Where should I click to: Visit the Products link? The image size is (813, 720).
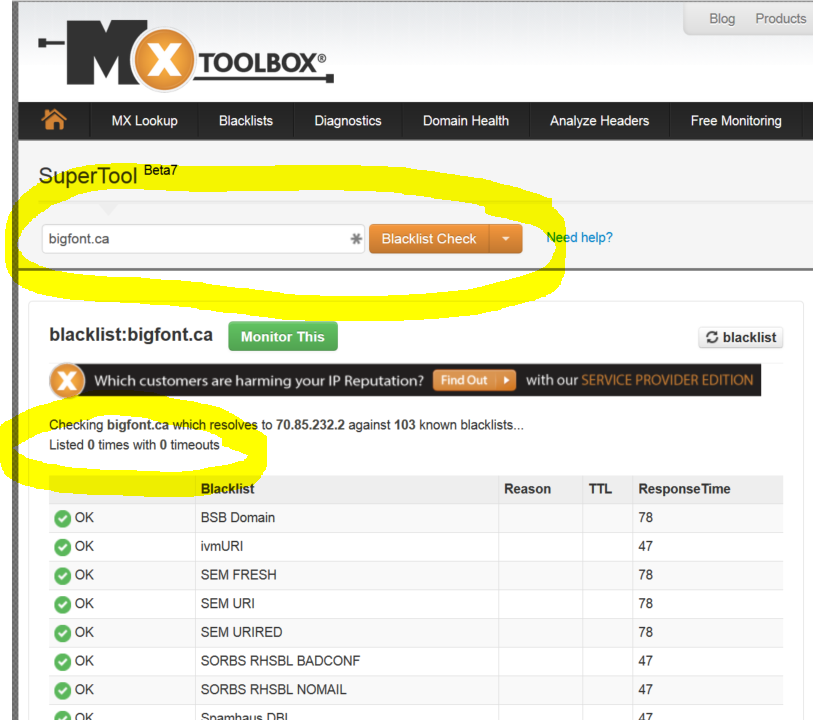pos(780,19)
